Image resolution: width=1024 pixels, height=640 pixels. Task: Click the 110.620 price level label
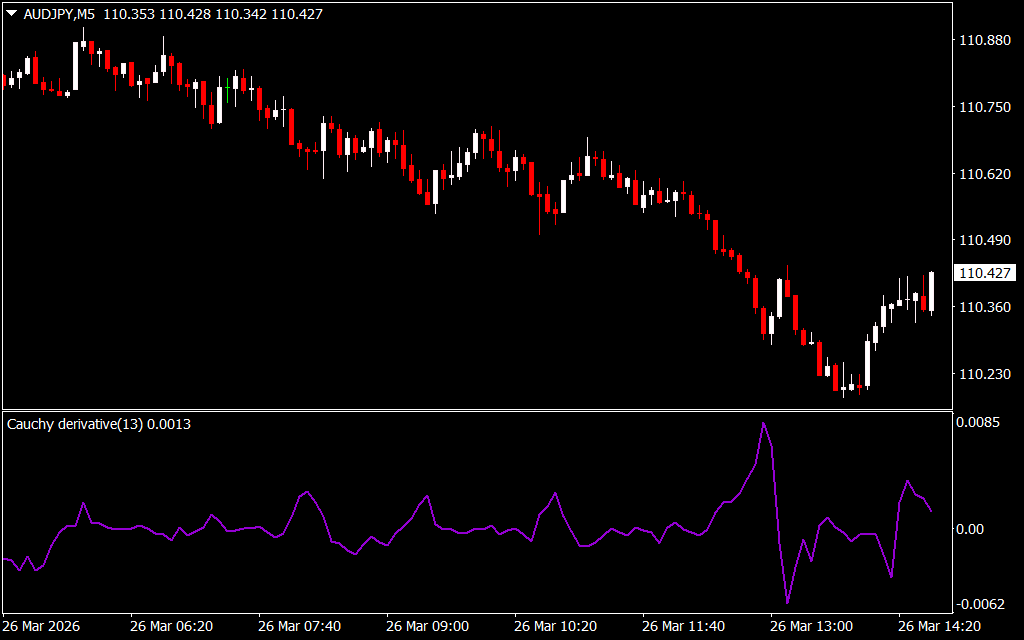[985, 174]
